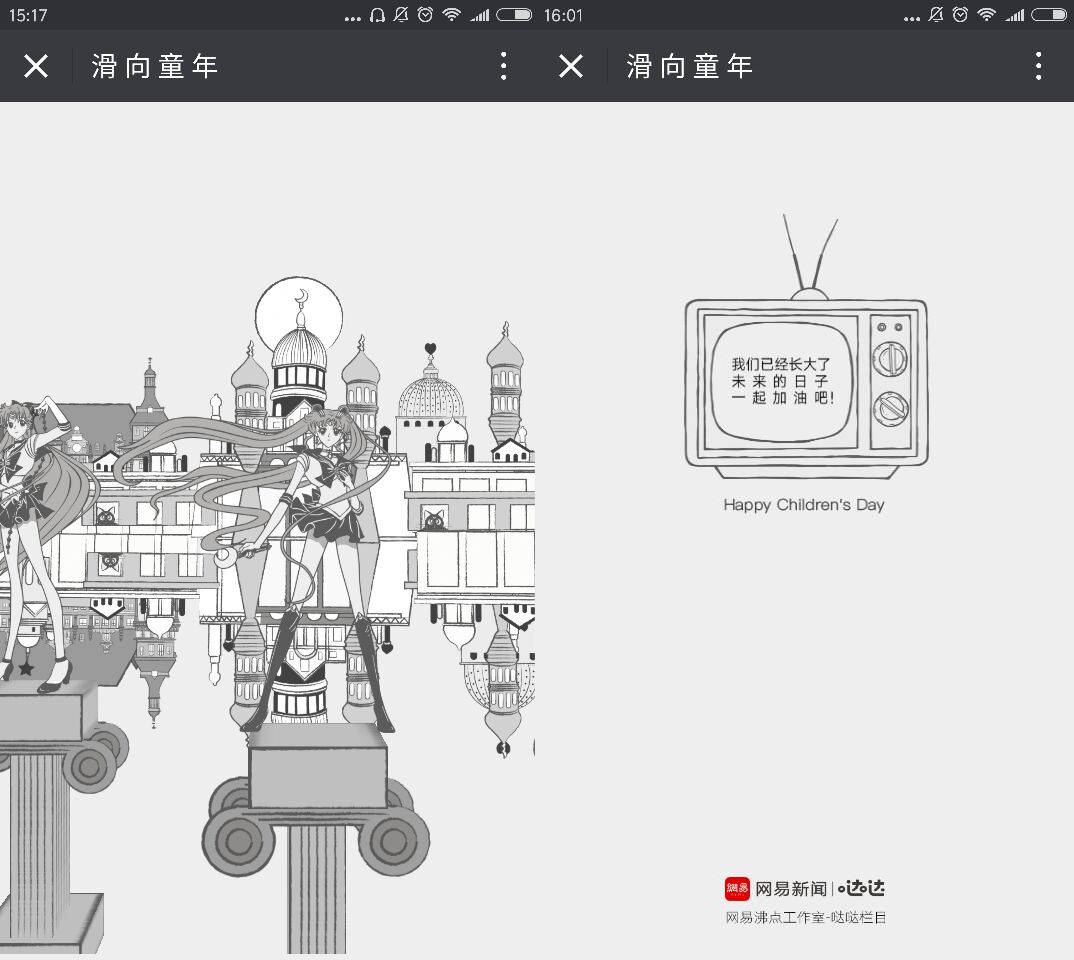Tap the alarm clock icon in the right status bar
This screenshot has height=960, width=1074.
pos(960,14)
